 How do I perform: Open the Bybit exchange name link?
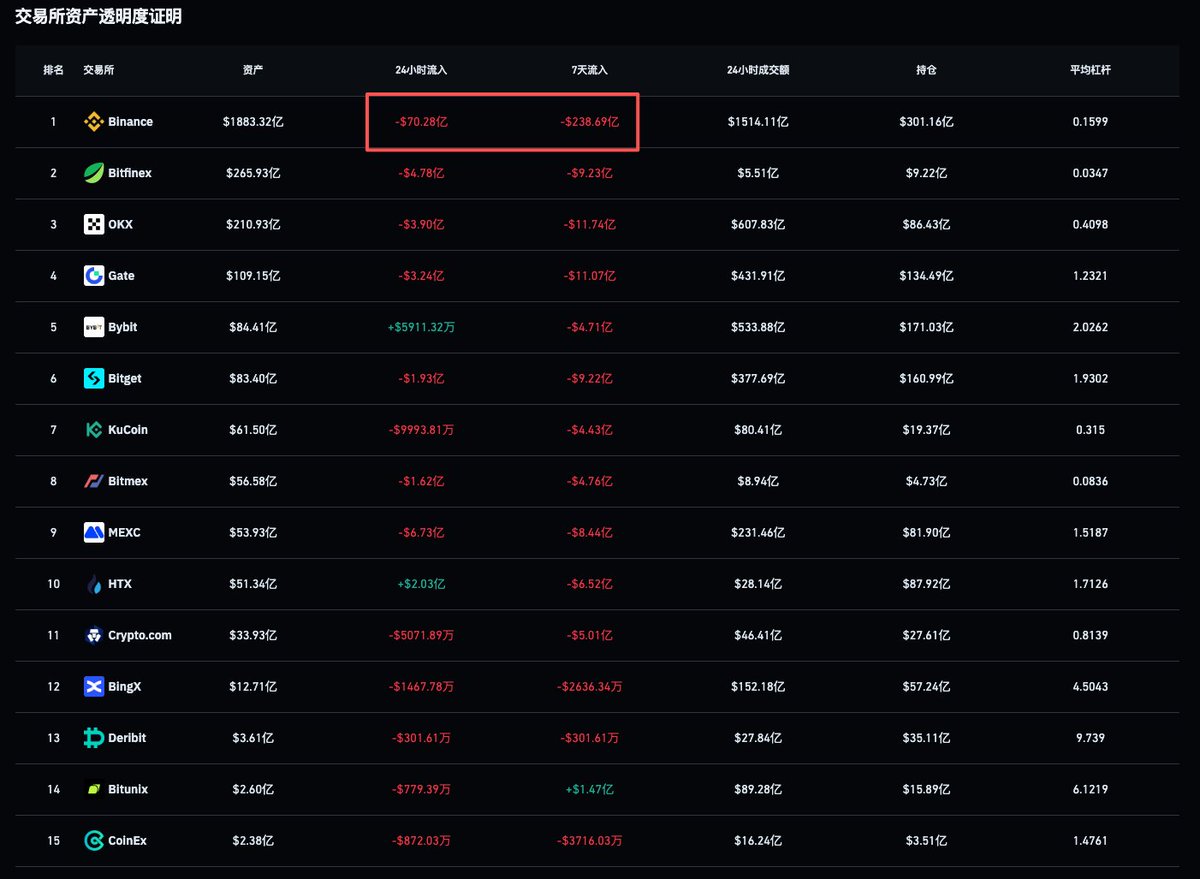coord(123,327)
